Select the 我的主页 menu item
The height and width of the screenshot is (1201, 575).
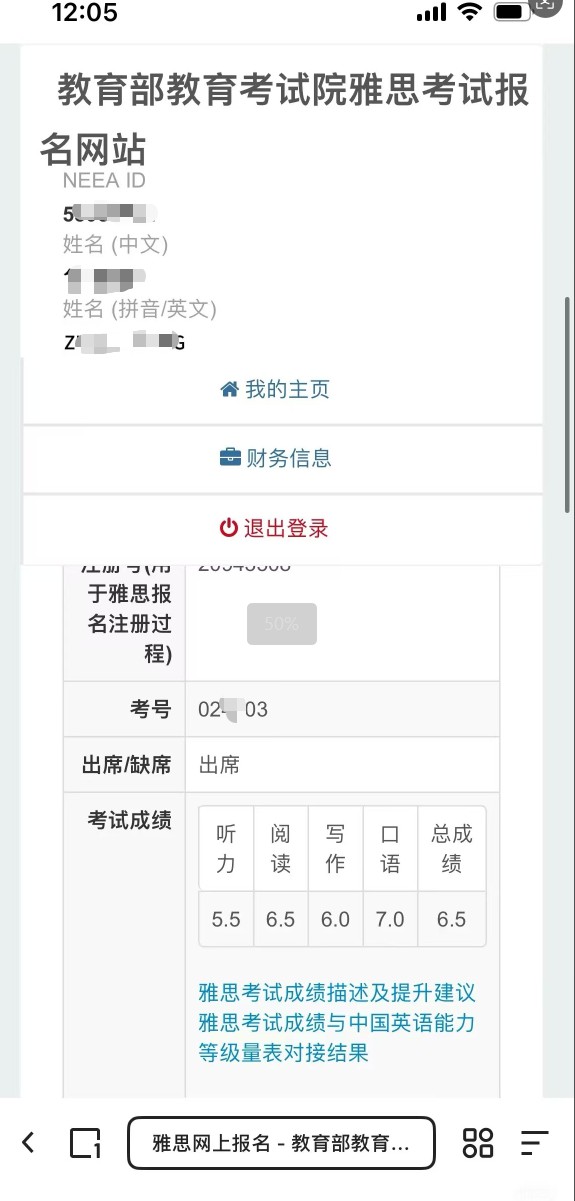pyautogui.click(x=283, y=390)
